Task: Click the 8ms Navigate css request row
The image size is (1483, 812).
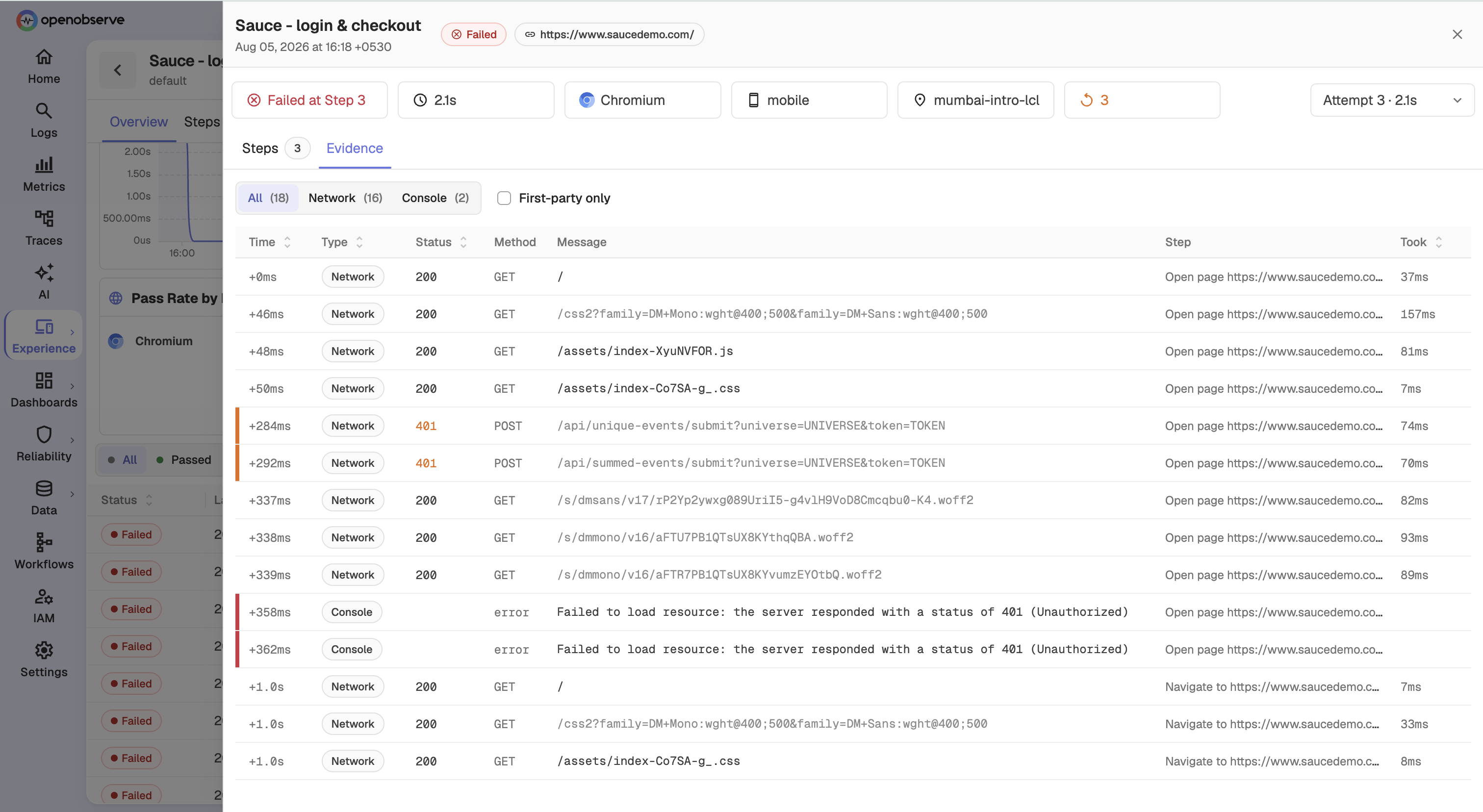Action: click(853, 761)
